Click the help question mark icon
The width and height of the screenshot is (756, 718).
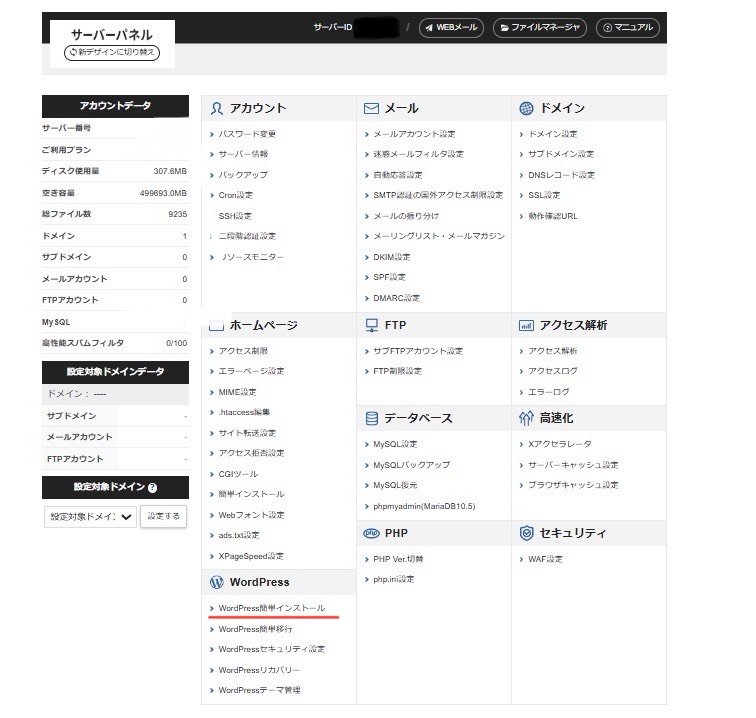(152, 488)
